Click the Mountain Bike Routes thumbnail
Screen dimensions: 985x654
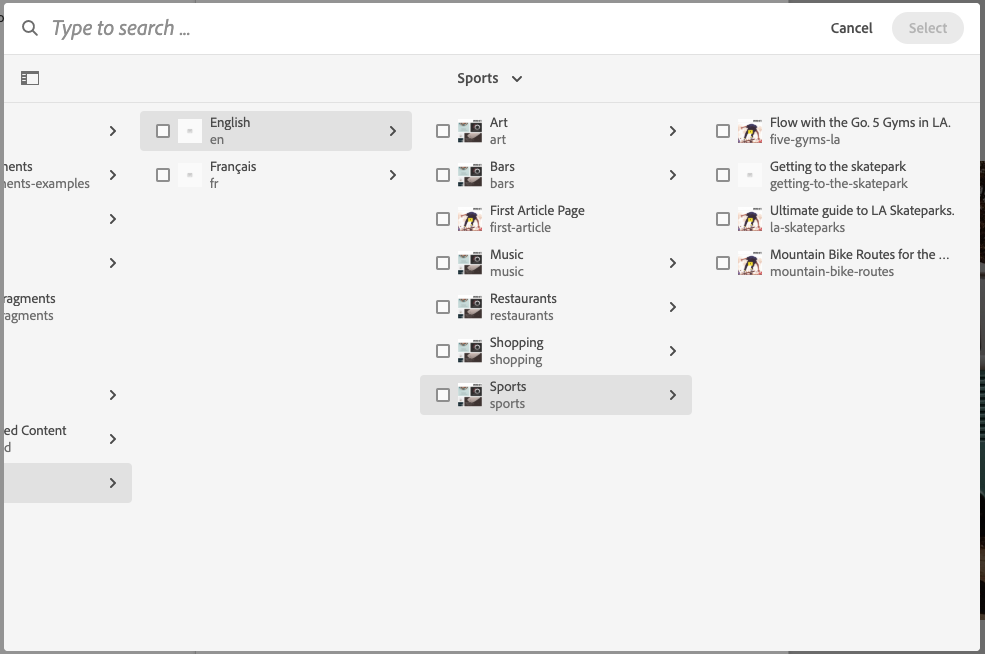[750, 263]
